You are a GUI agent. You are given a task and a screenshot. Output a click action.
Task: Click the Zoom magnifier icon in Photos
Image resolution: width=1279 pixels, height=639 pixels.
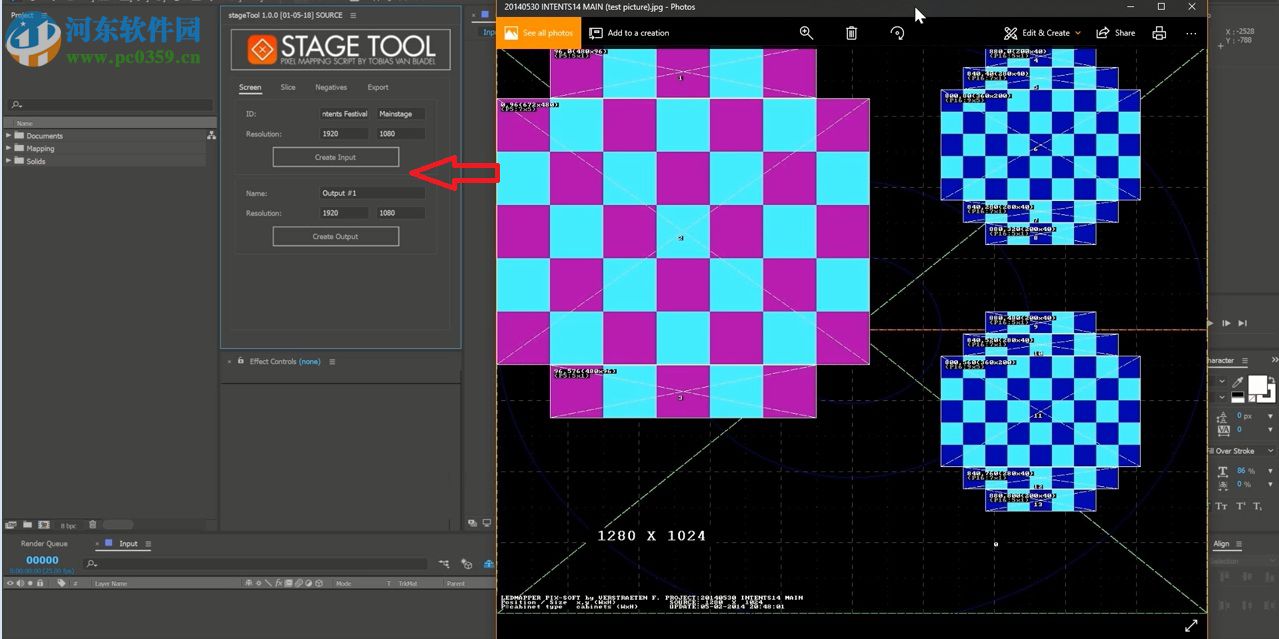point(806,33)
